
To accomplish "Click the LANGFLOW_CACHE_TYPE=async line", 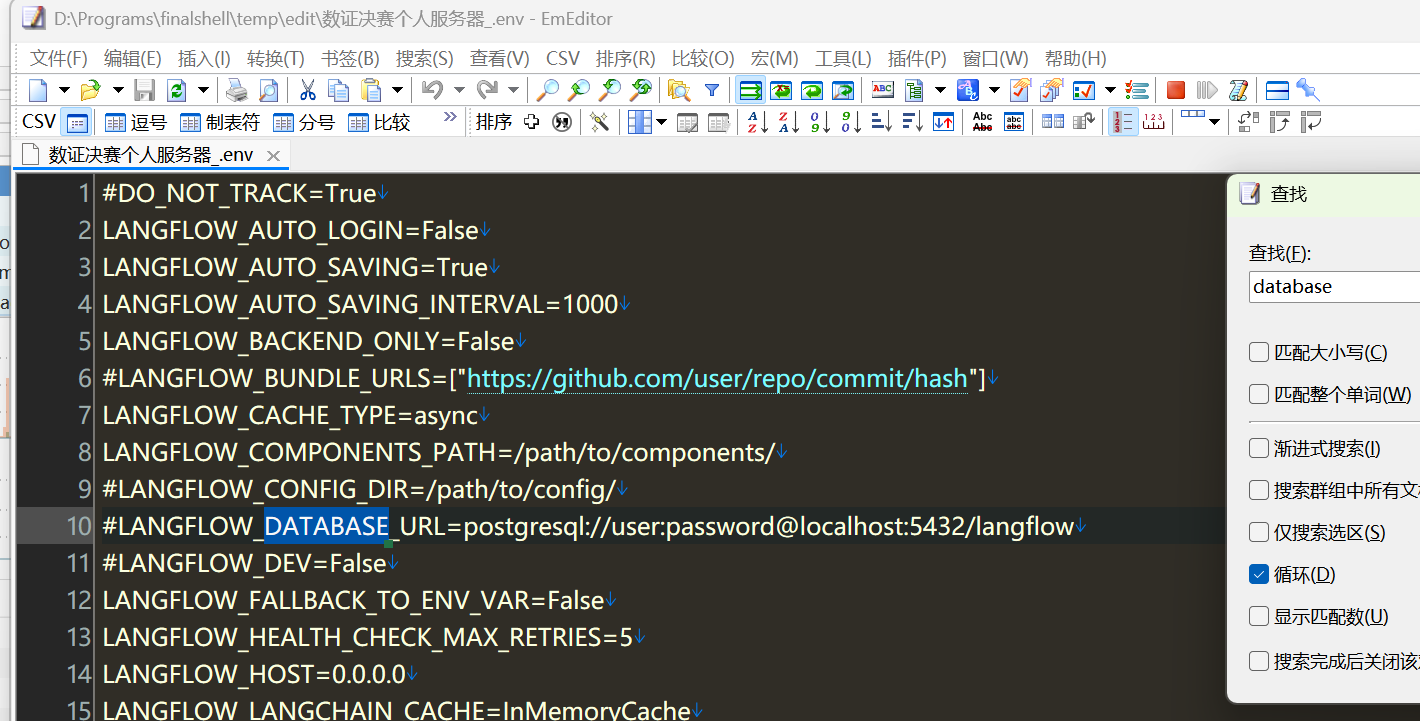I will tap(290, 415).
